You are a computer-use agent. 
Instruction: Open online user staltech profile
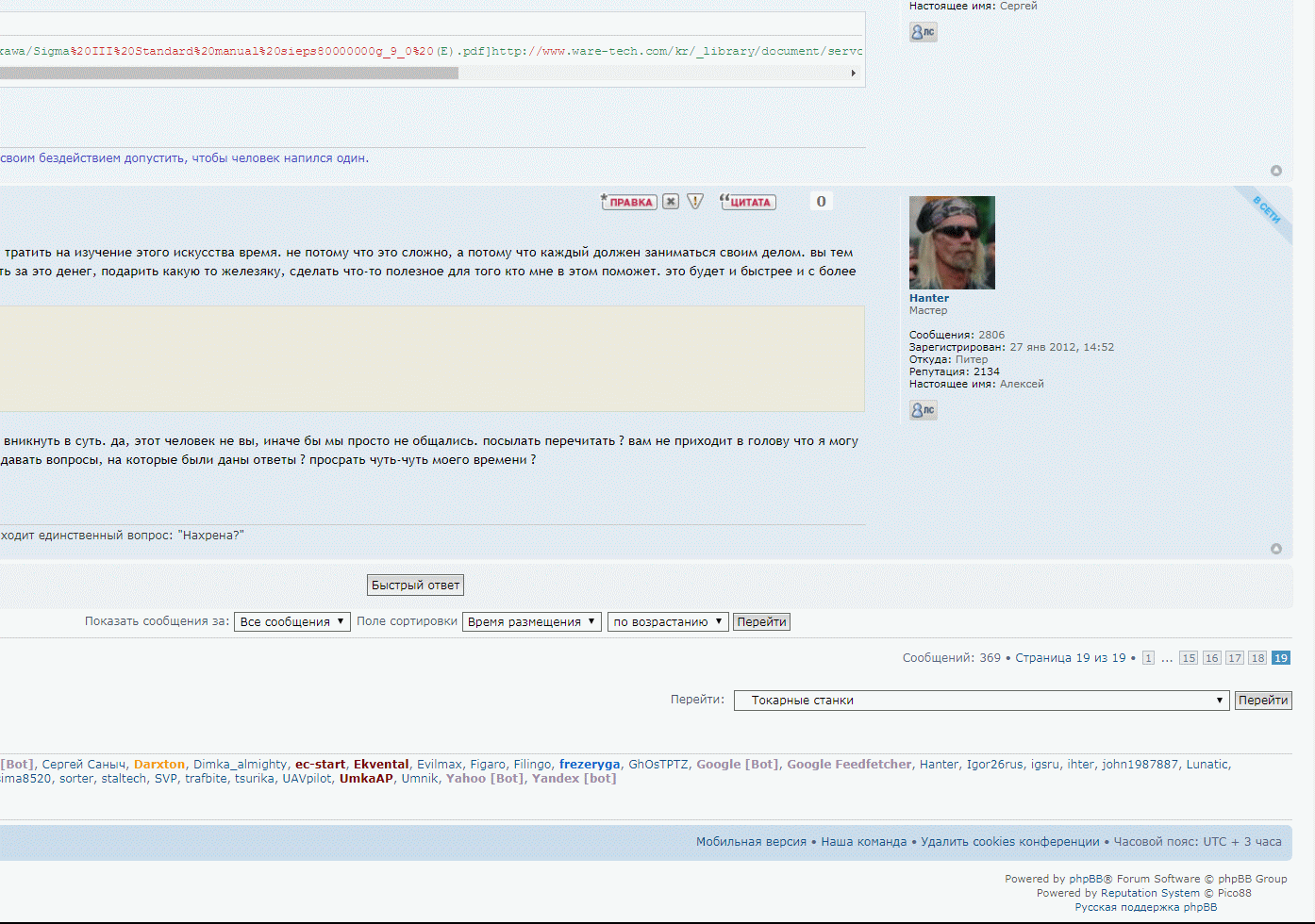tap(124, 779)
